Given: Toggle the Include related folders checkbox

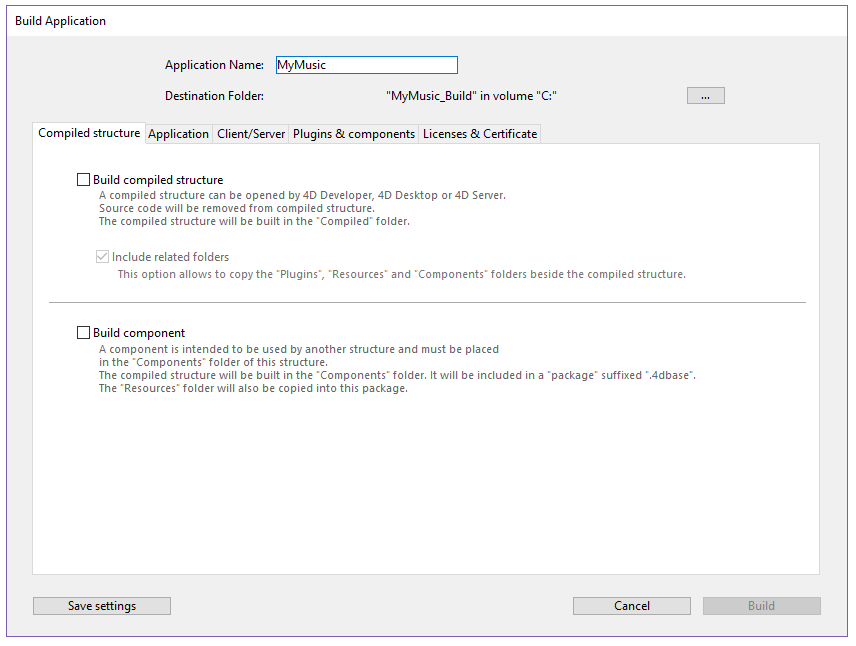Looking at the screenshot, I should click(102, 257).
